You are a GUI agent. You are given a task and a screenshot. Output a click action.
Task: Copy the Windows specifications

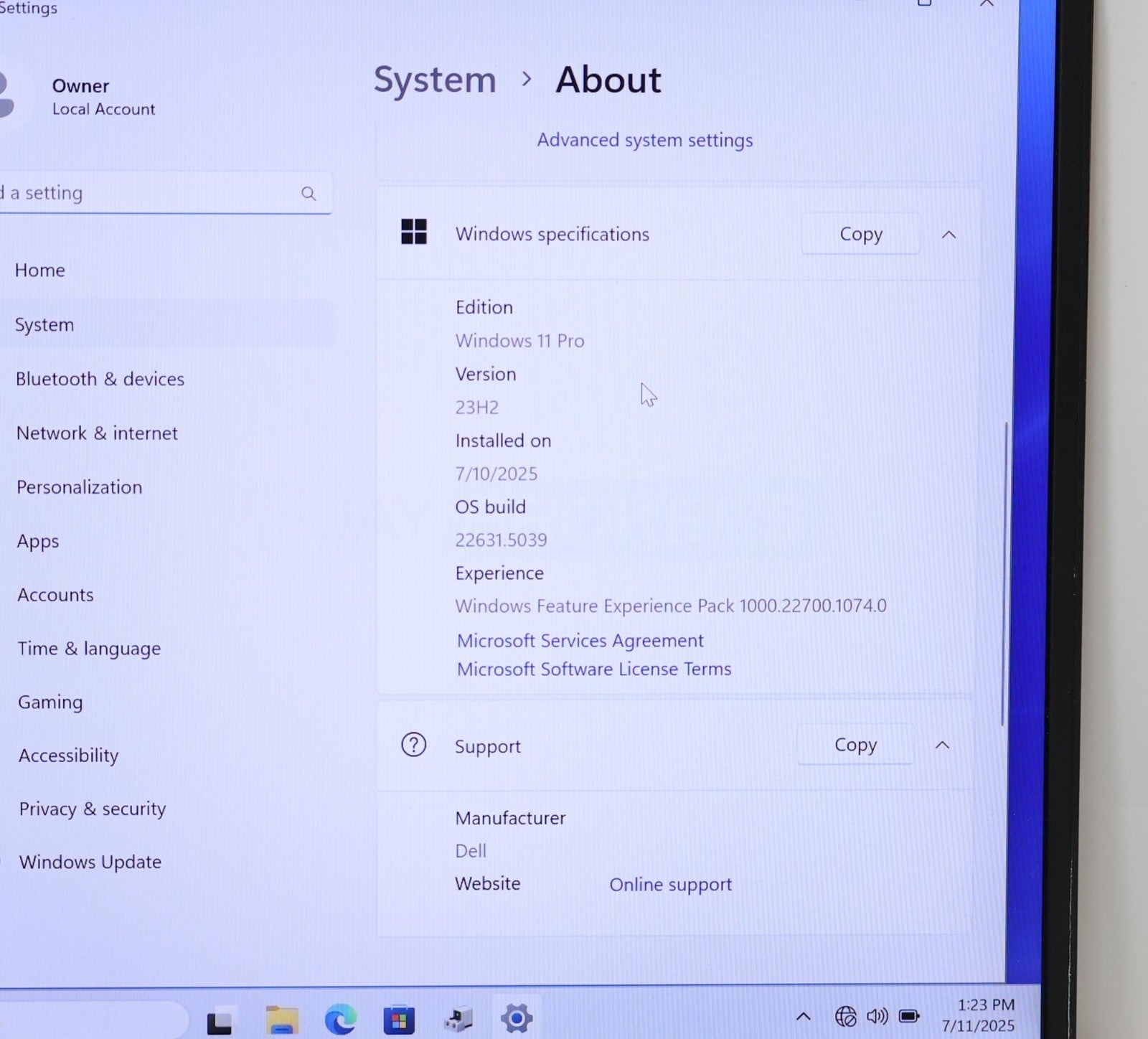[860, 234]
